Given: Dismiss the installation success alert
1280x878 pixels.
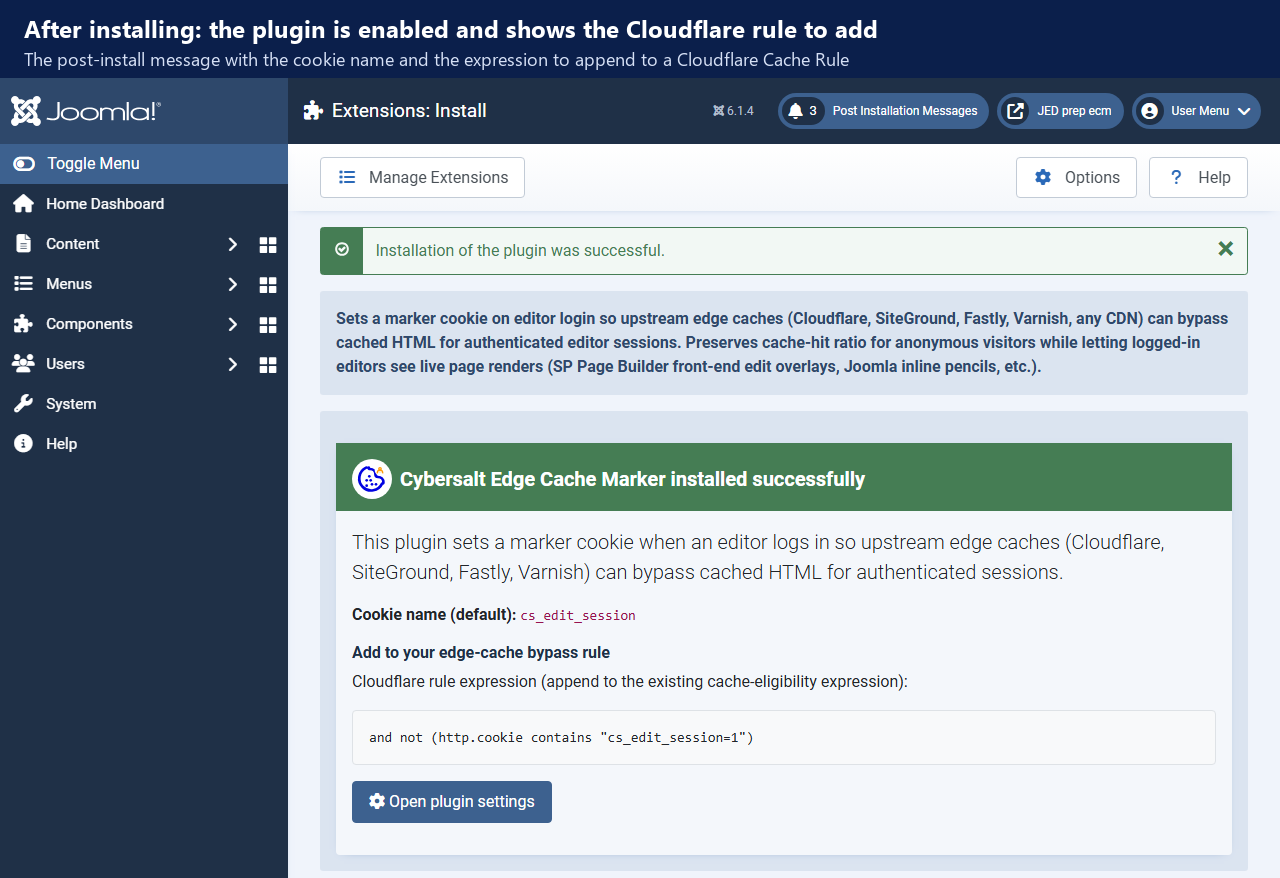Looking at the screenshot, I should coord(1226,249).
